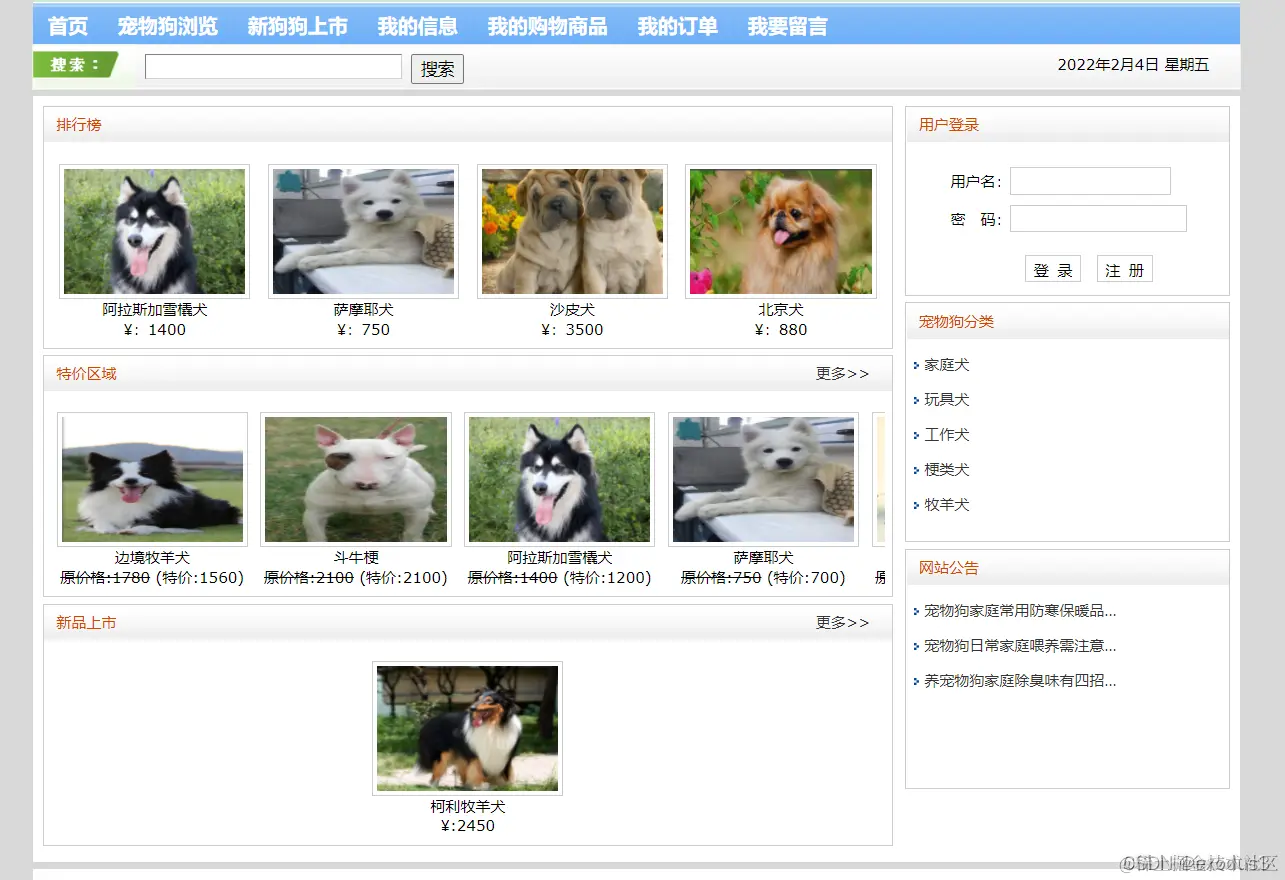Go to the 我要留言 page
Viewport: 1285px width, 880px height.
[789, 26]
